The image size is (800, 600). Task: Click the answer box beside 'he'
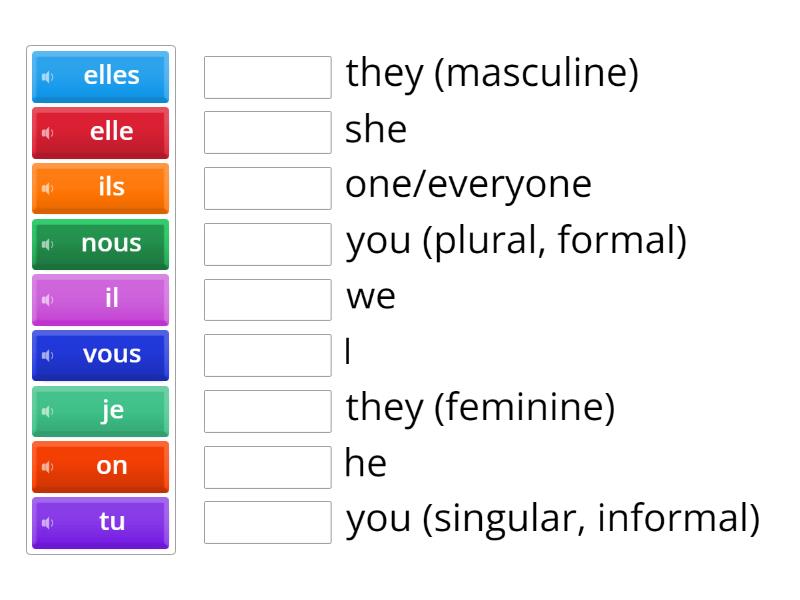pos(267,465)
